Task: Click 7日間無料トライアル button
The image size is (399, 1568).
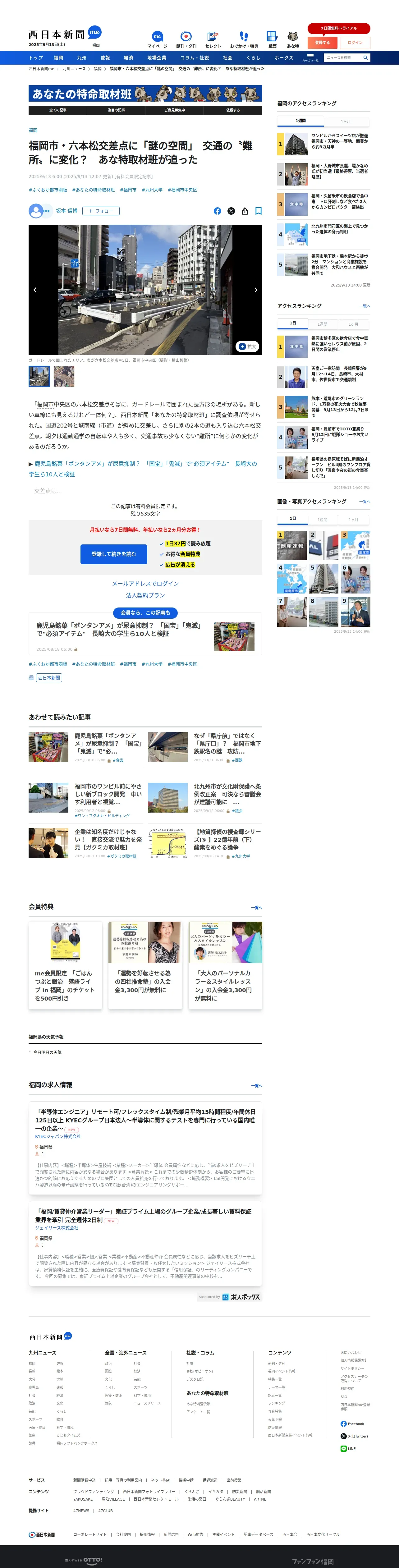Action: [x=339, y=28]
